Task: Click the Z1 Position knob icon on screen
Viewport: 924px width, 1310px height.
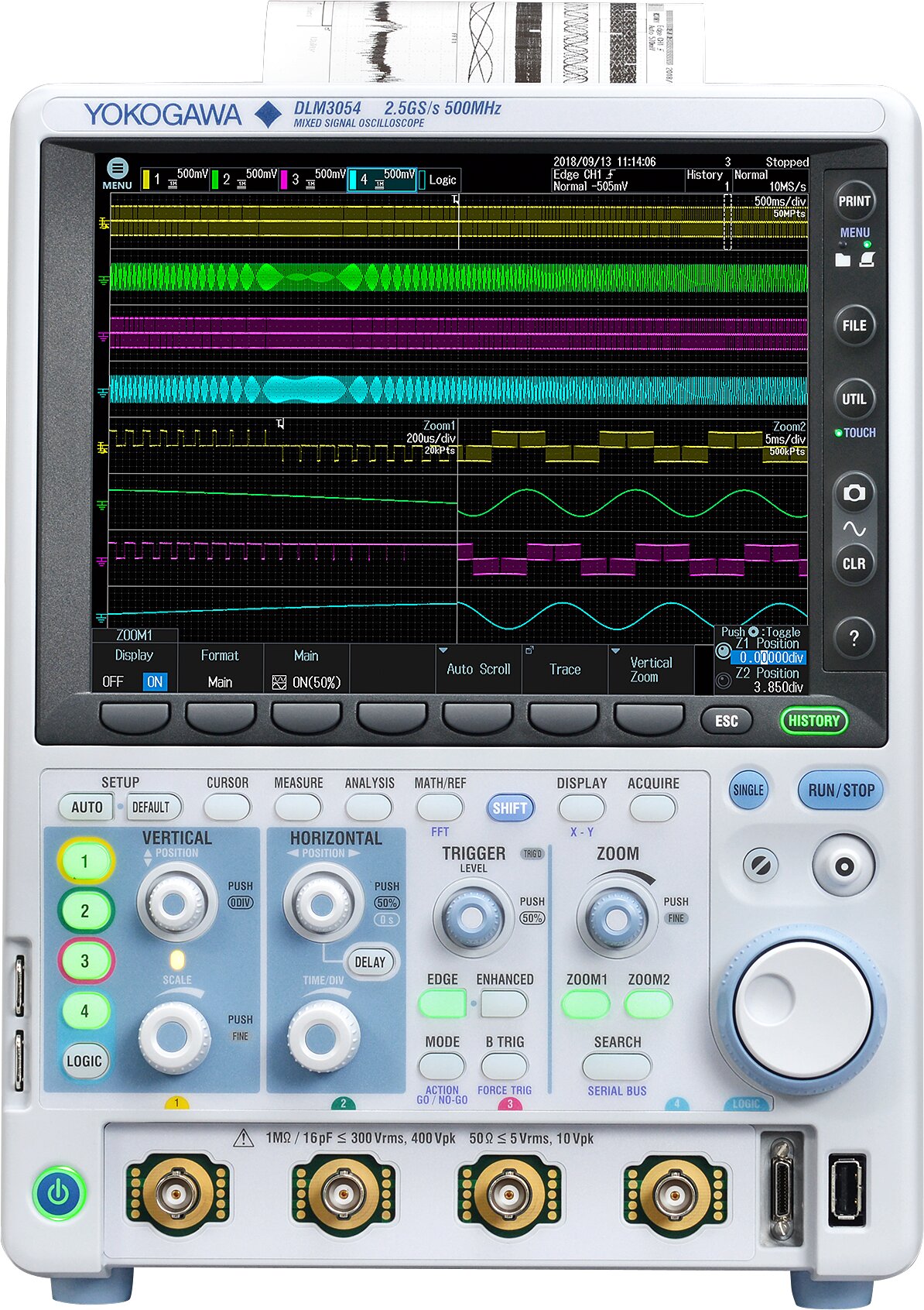Action: pos(723,651)
